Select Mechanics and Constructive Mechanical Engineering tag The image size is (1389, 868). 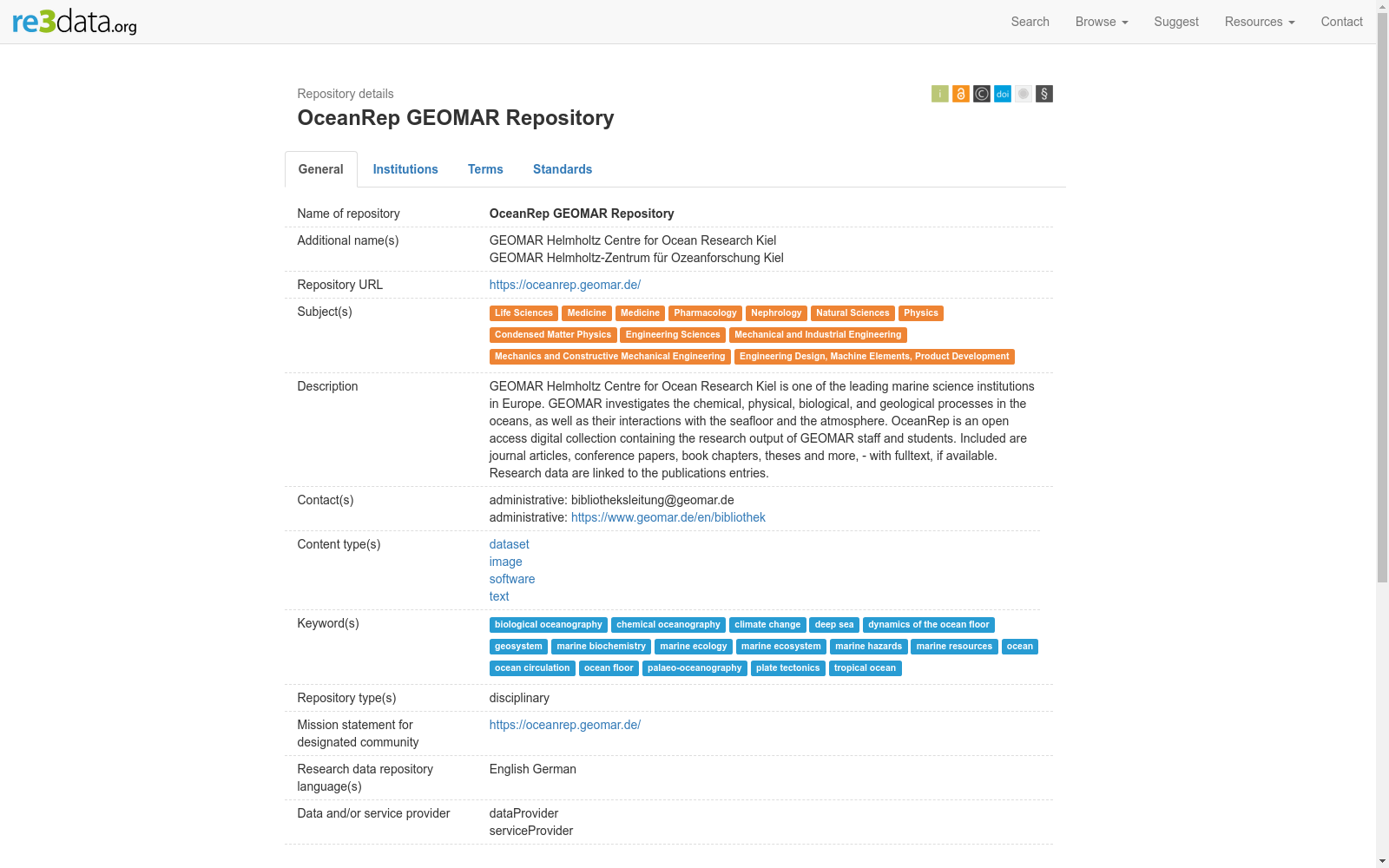tap(610, 357)
